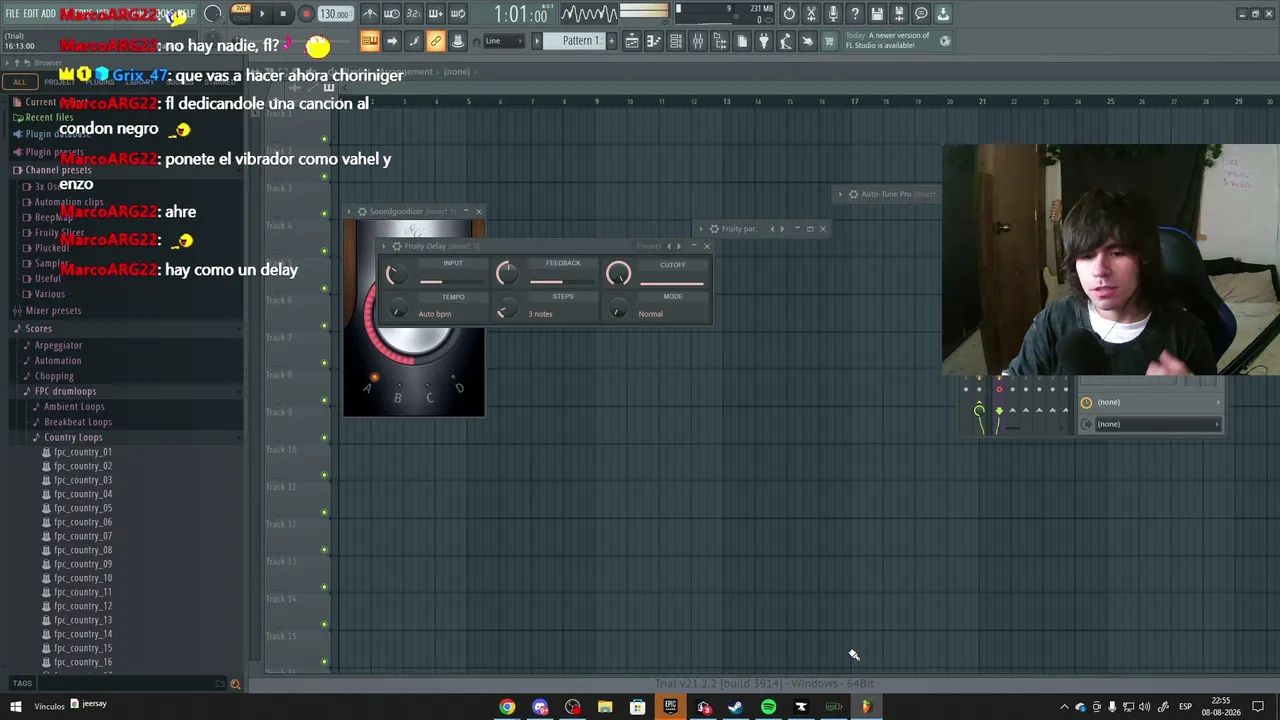Expand the Mixer presets folder
The image size is (1280, 720).
(53, 311)
